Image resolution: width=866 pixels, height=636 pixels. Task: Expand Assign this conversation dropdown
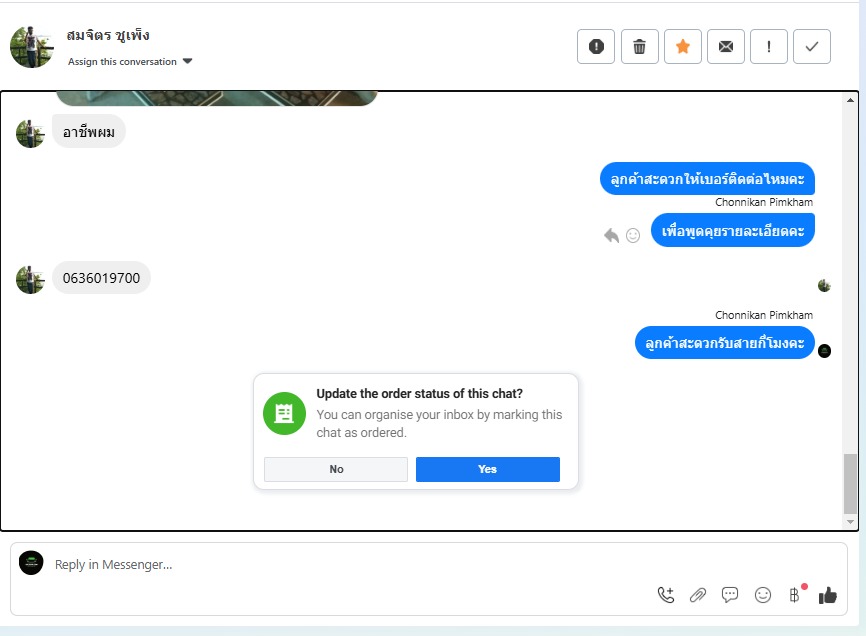click(130, 61)
